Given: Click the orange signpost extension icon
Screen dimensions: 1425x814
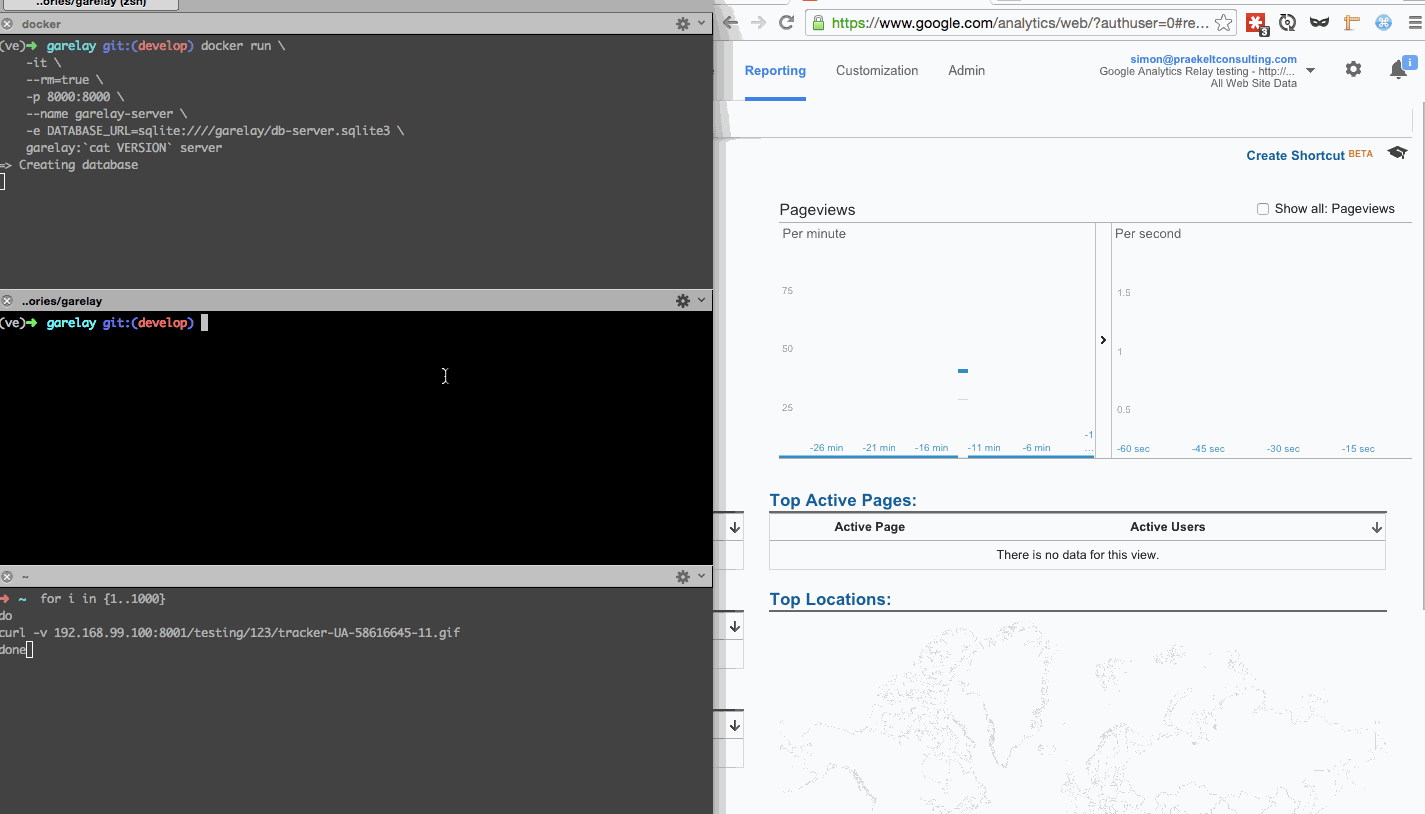Looking at the screenshot, I should tap(1352, 22).
